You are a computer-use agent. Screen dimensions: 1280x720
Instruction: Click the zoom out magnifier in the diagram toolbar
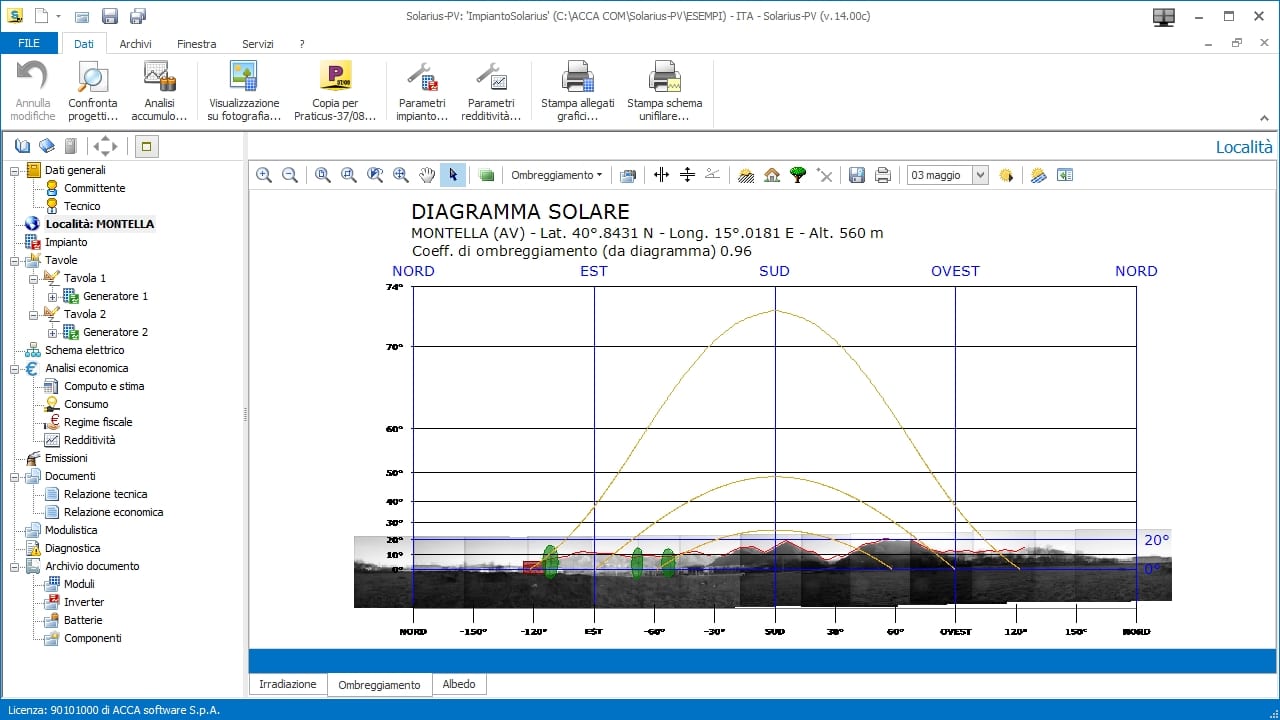click(x=290, y=175)
